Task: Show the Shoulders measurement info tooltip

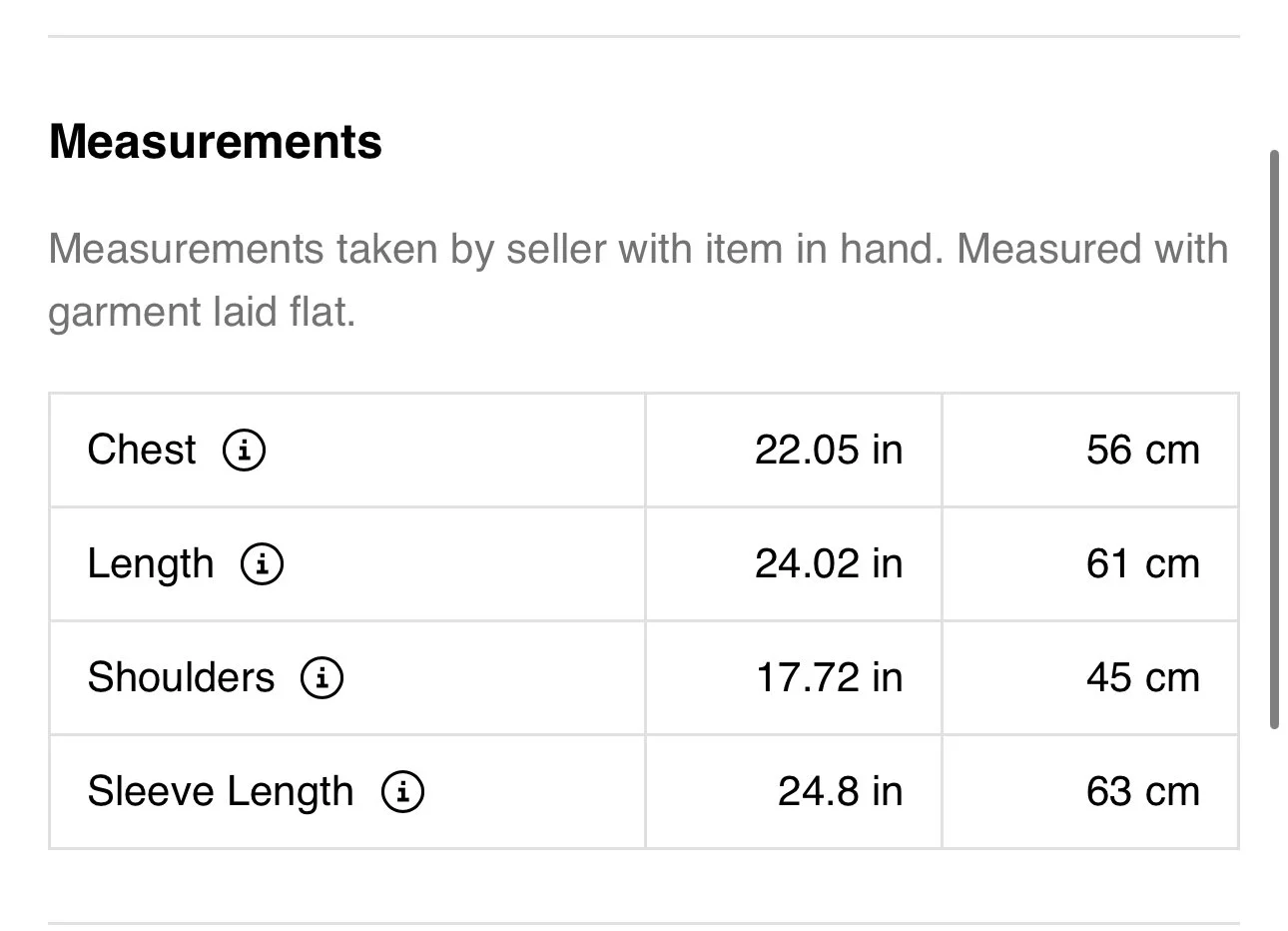Action: coord(322,677)
